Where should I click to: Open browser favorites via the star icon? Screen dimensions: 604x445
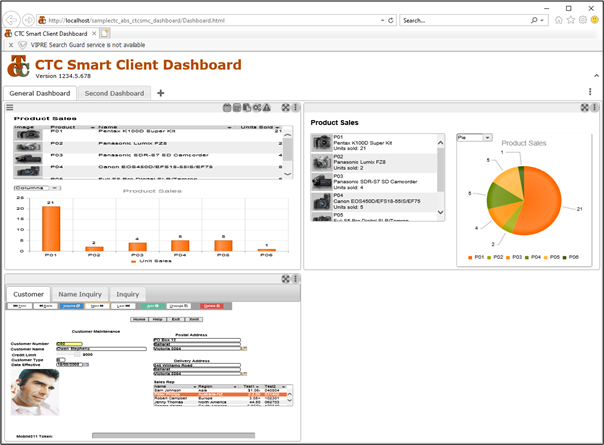(x=570, y=20)
